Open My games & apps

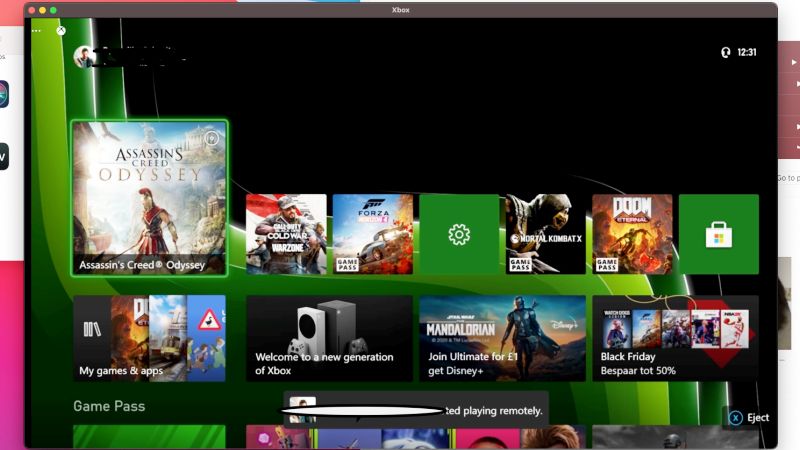(x=149, y=338)
